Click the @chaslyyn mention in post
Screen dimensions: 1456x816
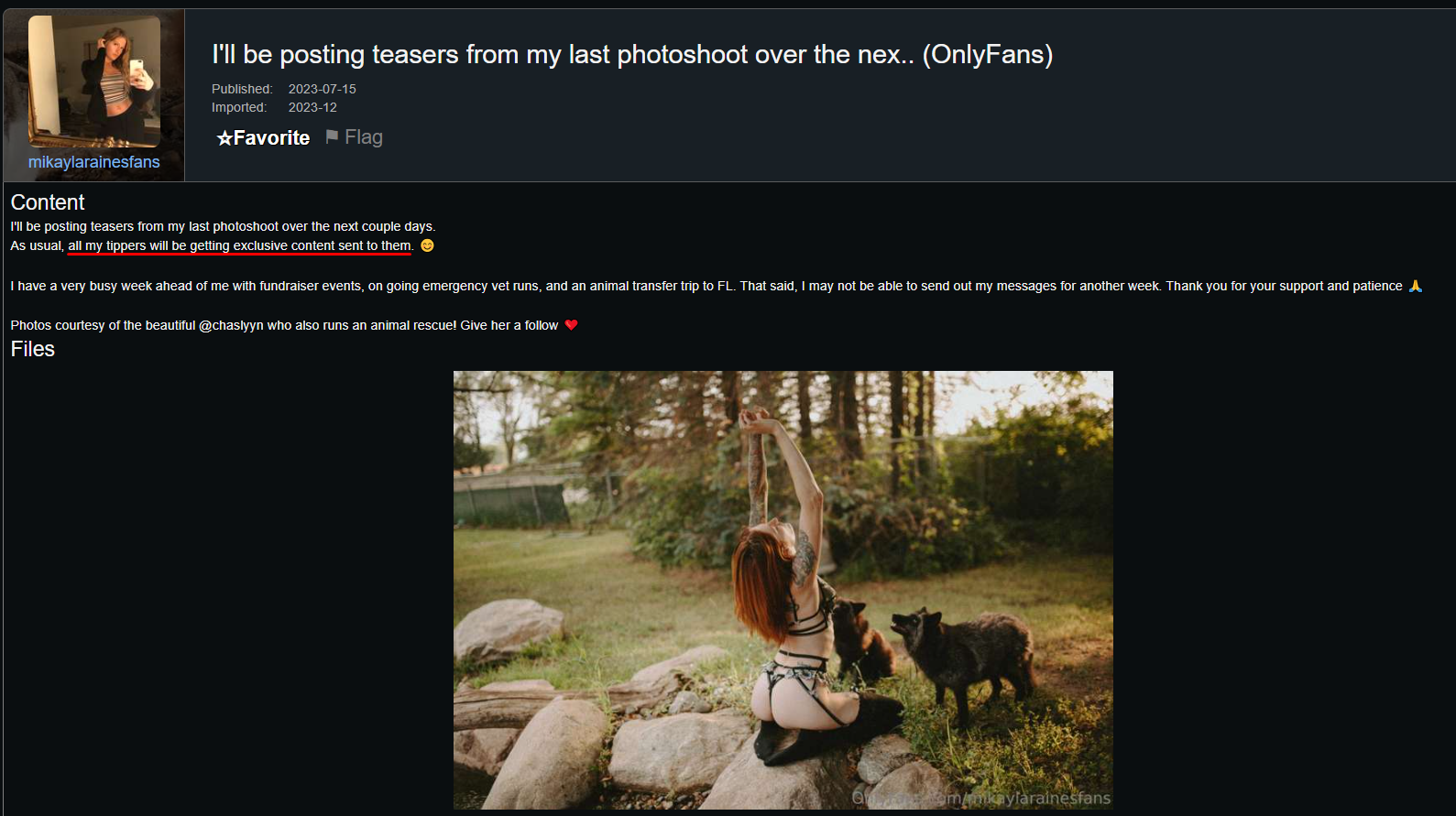pyautogui.click(x=231, y=325)
